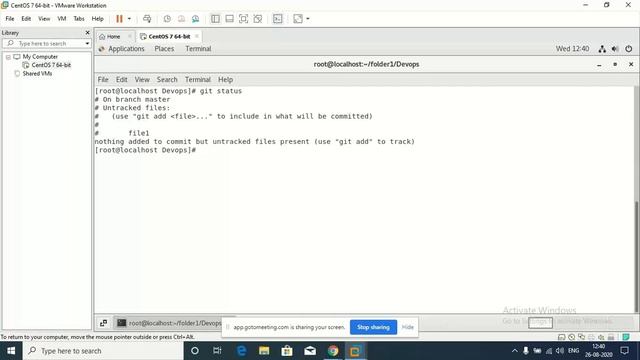
Task: Open terminal Edit menu
Action: [x=122, y=80]
